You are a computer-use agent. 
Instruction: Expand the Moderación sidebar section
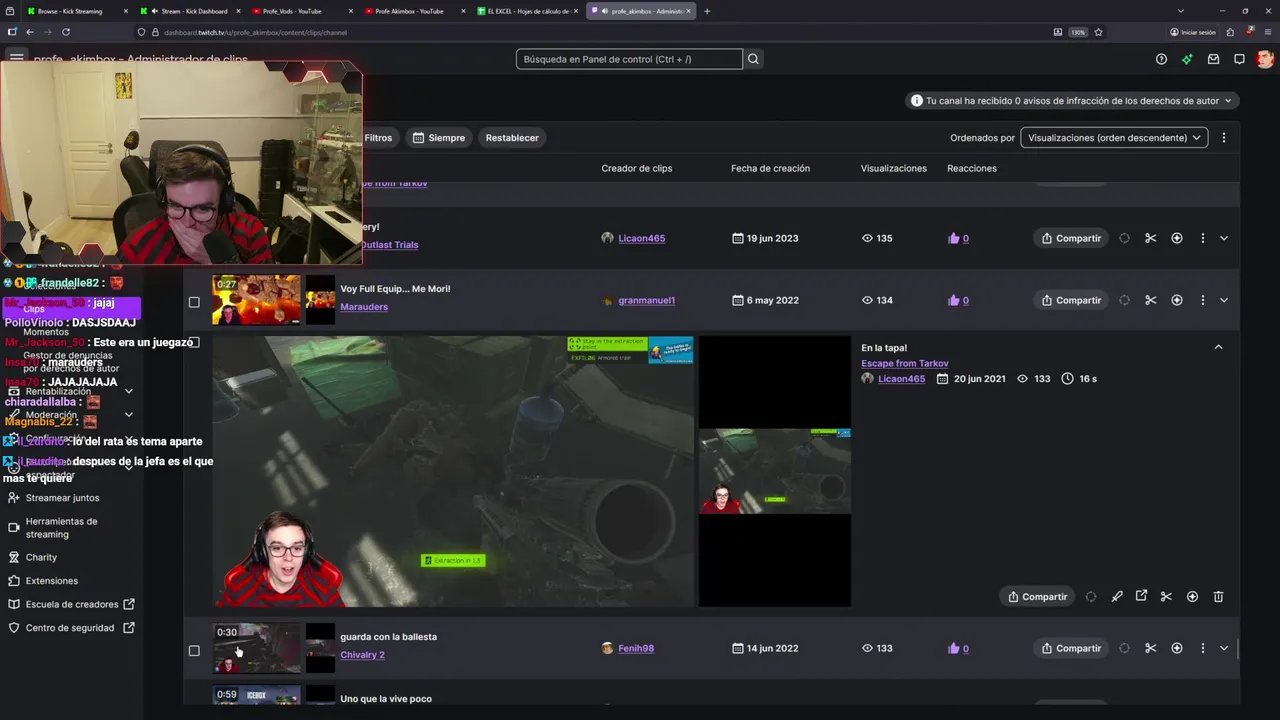point(128,414)
